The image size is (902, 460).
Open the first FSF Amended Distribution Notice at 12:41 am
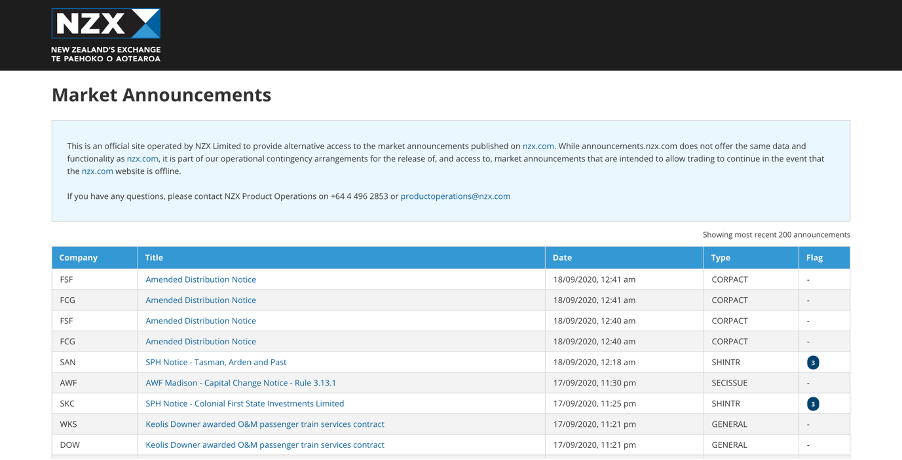coord(201,279)
